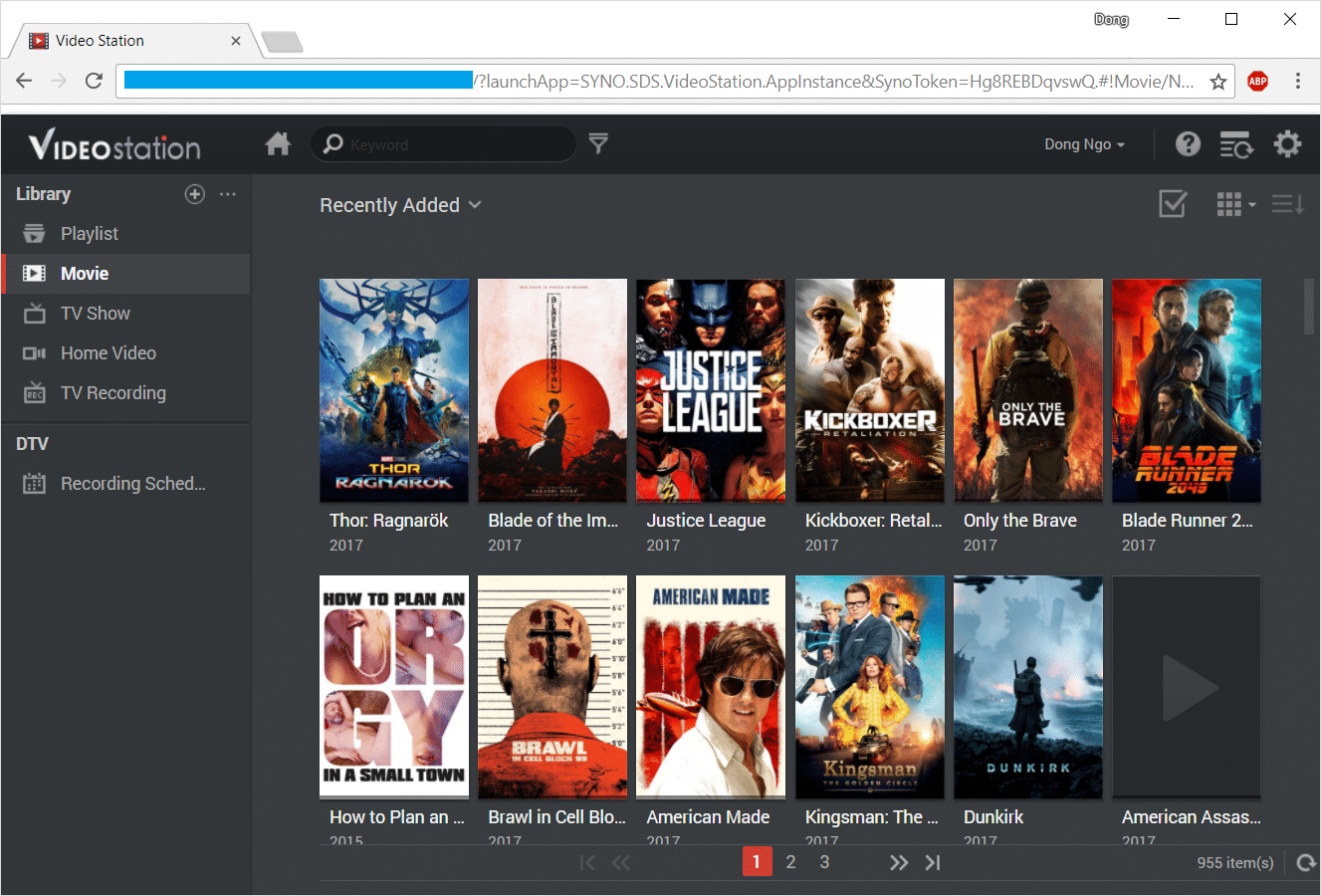Click the Only the Brave title text
Image resolution: width=1321 pixels, height=896 pixels.
click(1020, 521)
